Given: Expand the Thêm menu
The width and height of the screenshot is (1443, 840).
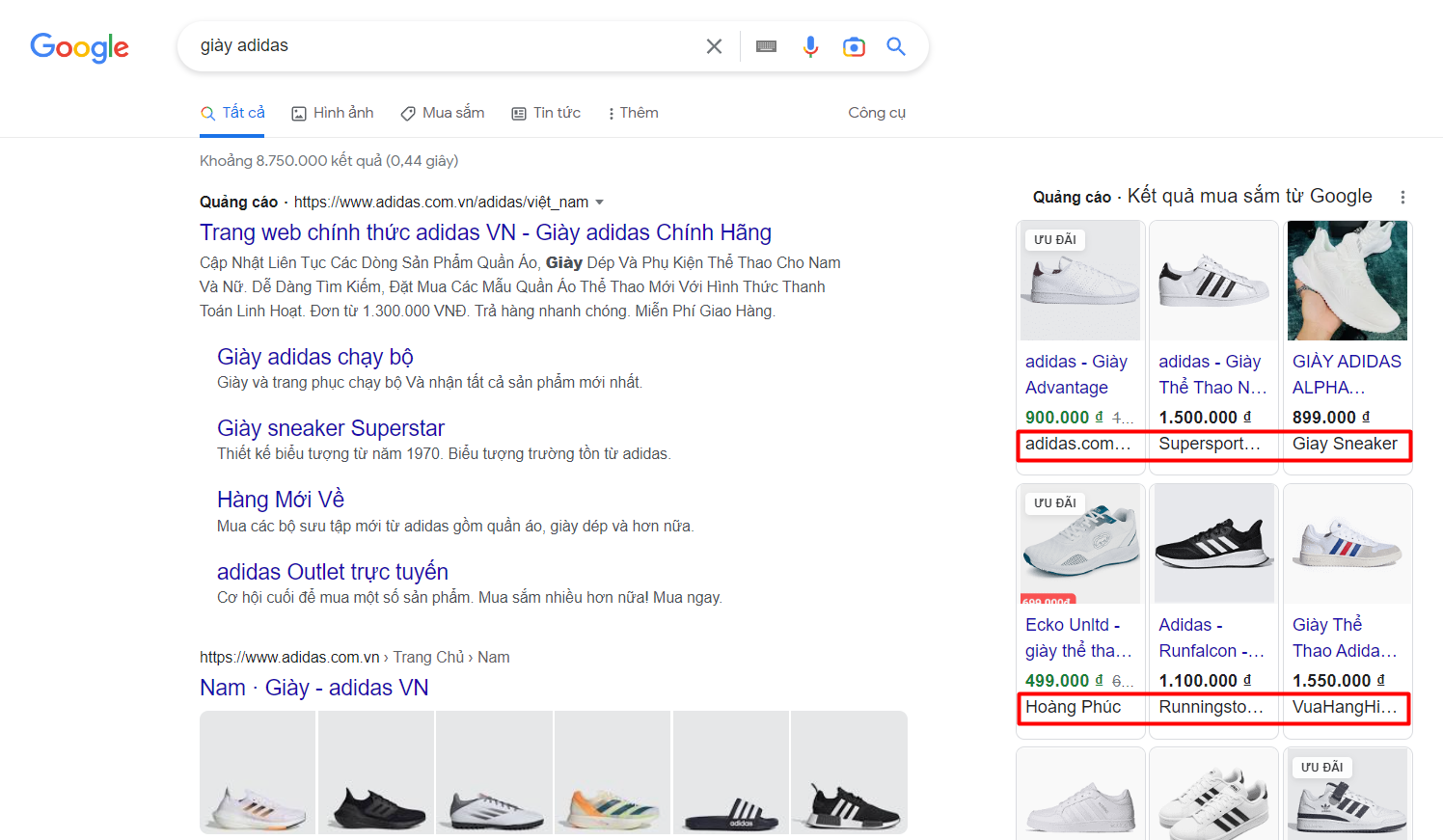Looking at the screenshot, I should [x=633, y=113].
